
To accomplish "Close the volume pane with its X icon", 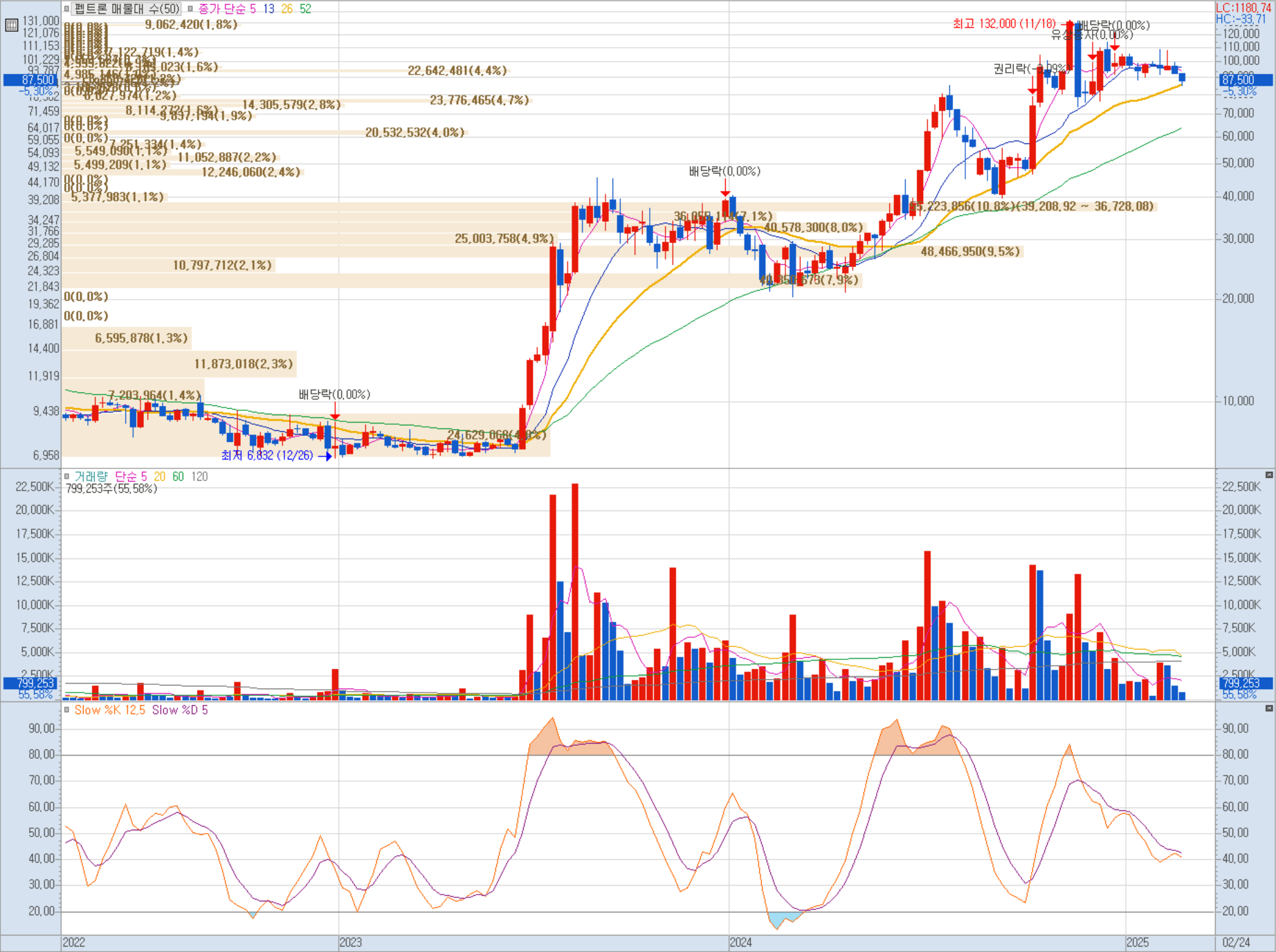I will (x=1269, y=475).
